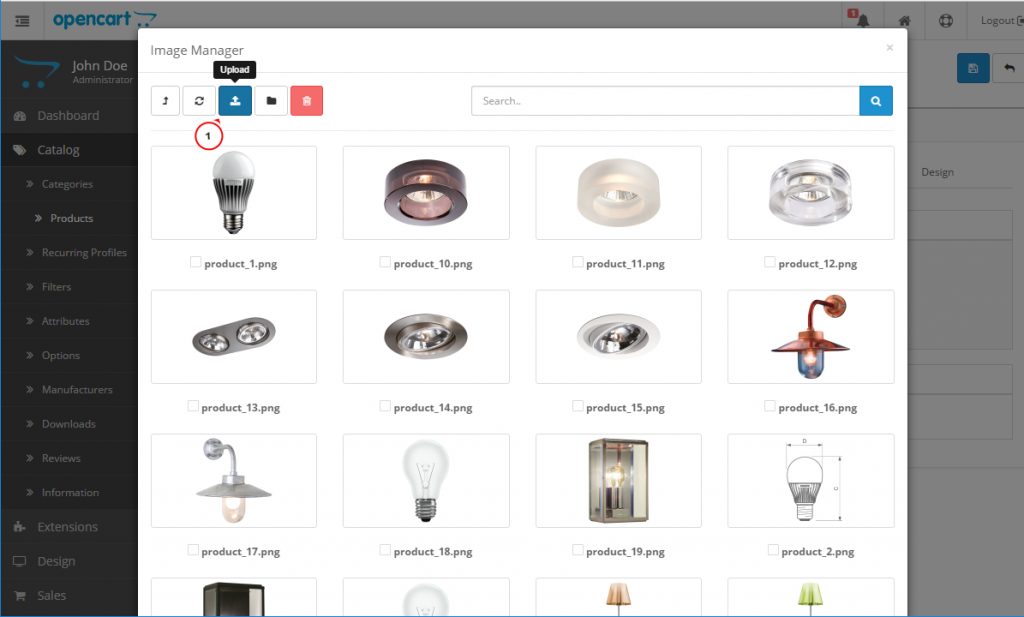
Task: Click the Extensions puzzle icon
Action: tap(20, 527)
